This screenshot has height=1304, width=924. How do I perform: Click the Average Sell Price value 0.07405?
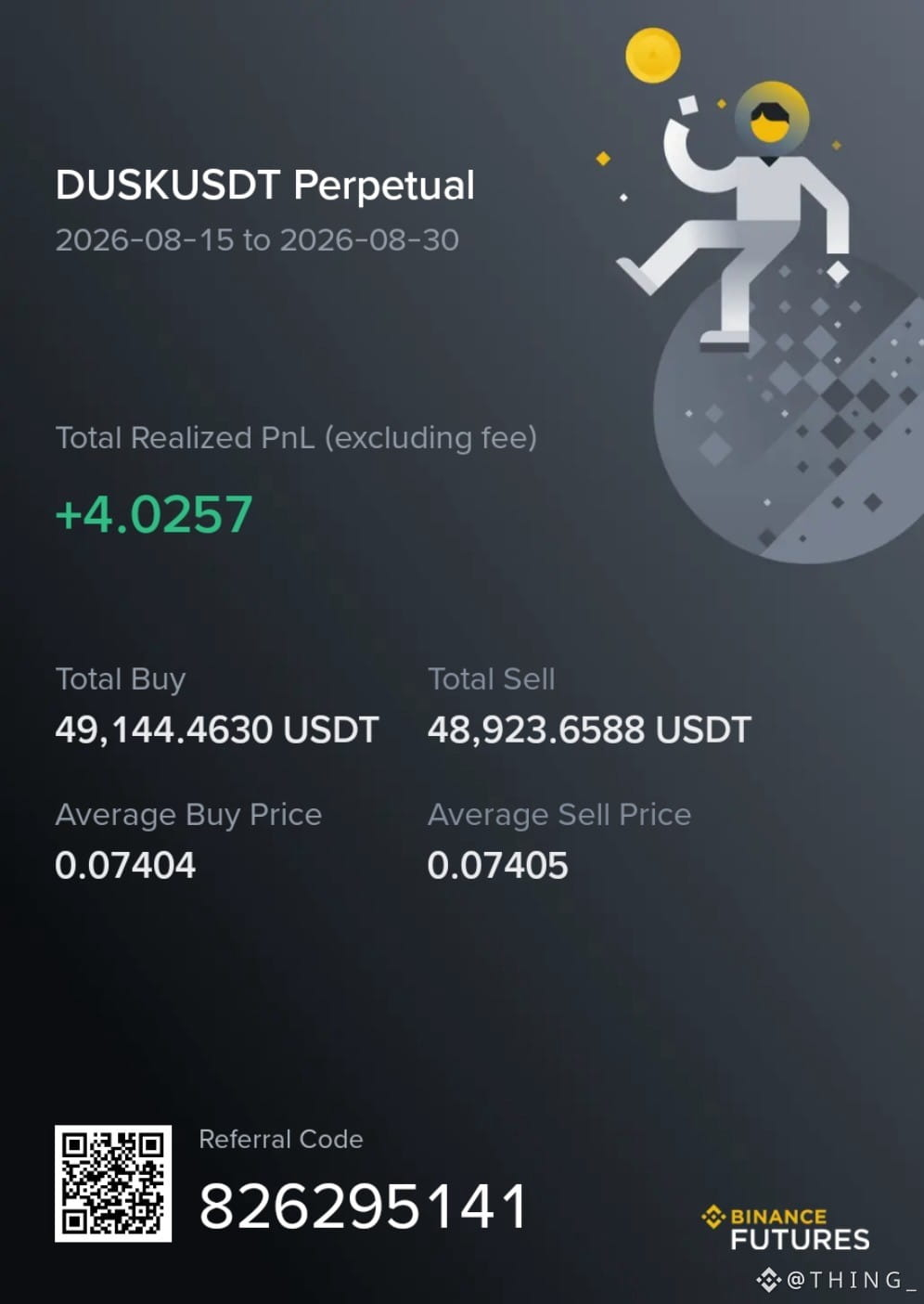point(497,865)
